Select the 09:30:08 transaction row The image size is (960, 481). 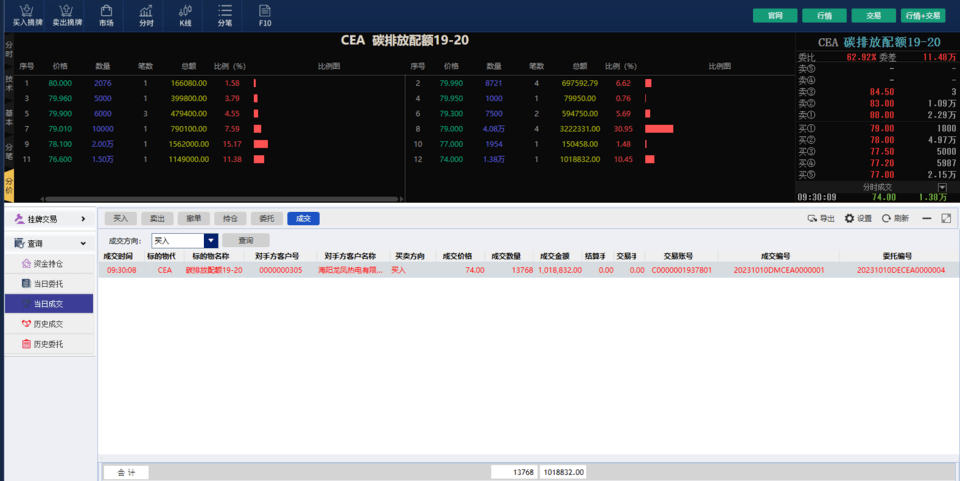tap(500, 270)
